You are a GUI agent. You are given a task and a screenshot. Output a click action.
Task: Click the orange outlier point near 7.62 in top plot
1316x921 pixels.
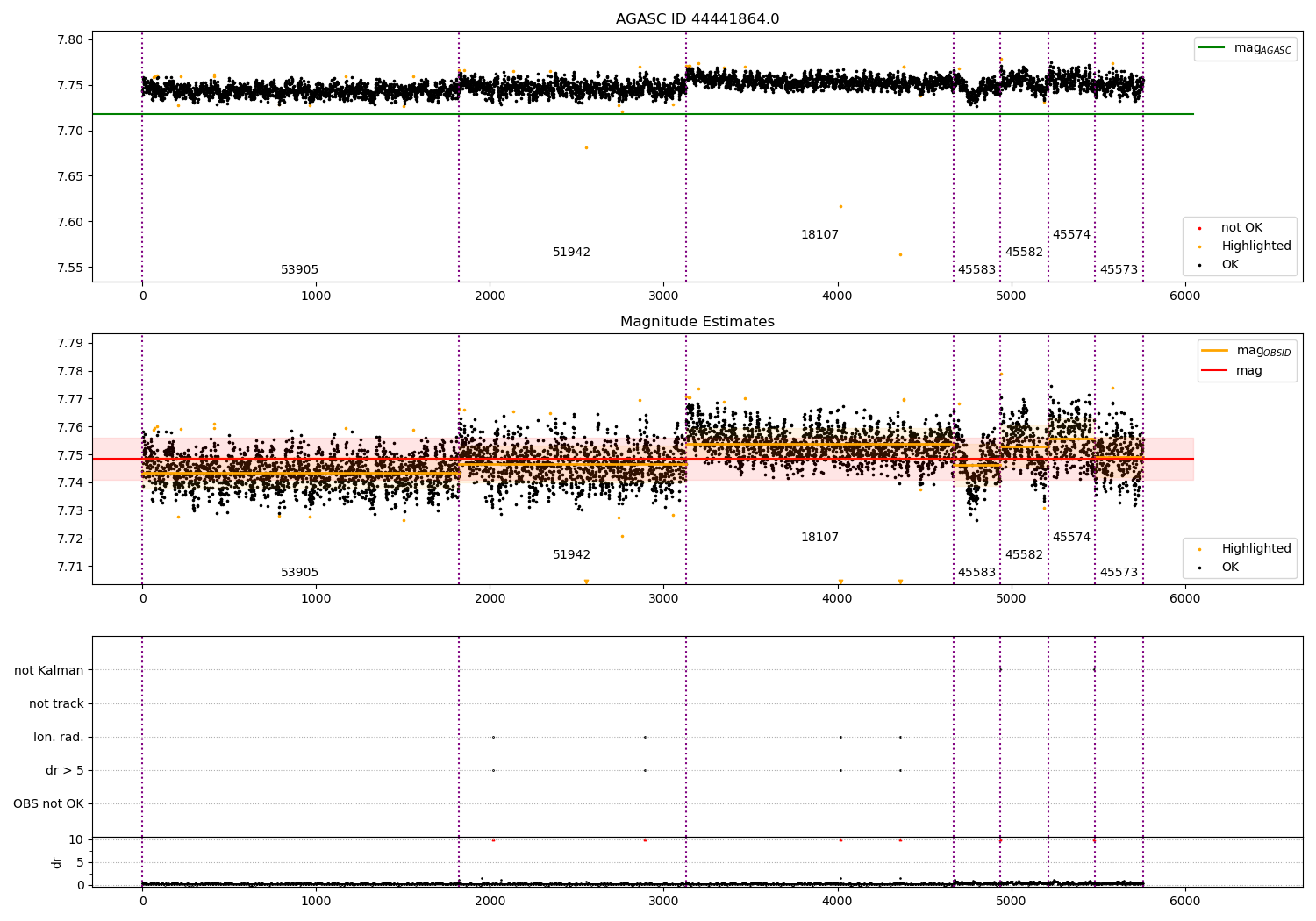click(840, 206)
